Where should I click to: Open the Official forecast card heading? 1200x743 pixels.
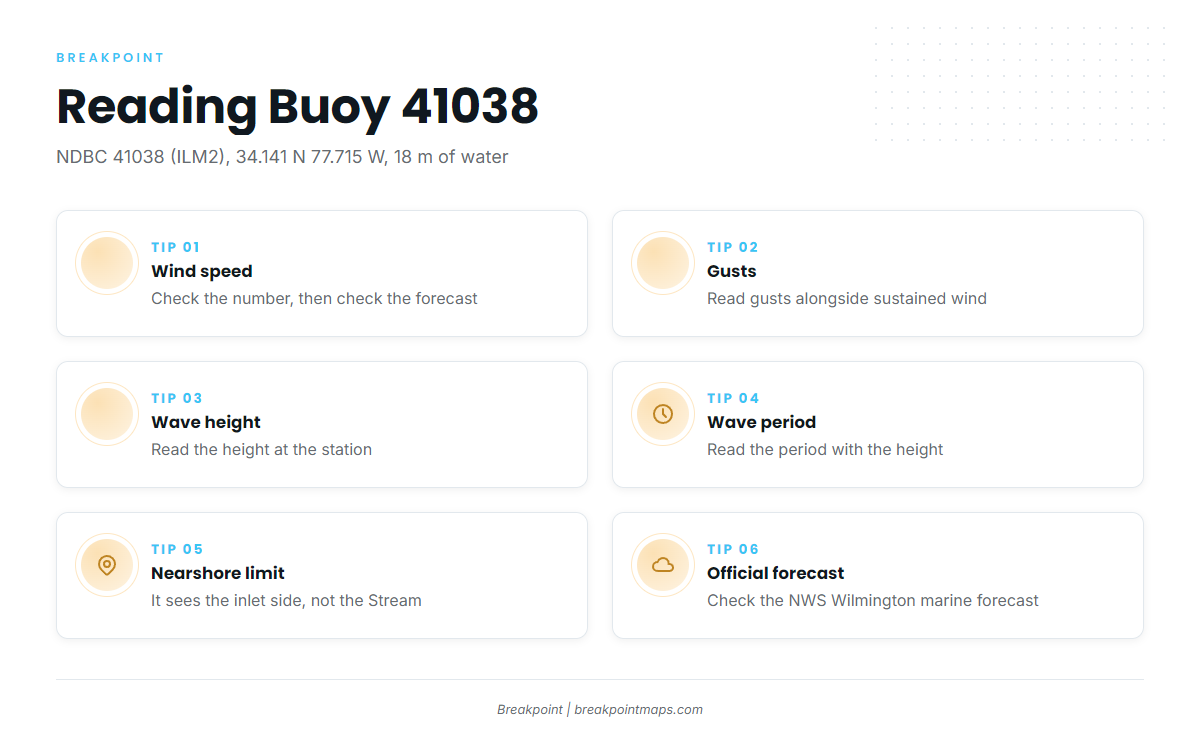[776, 573]
